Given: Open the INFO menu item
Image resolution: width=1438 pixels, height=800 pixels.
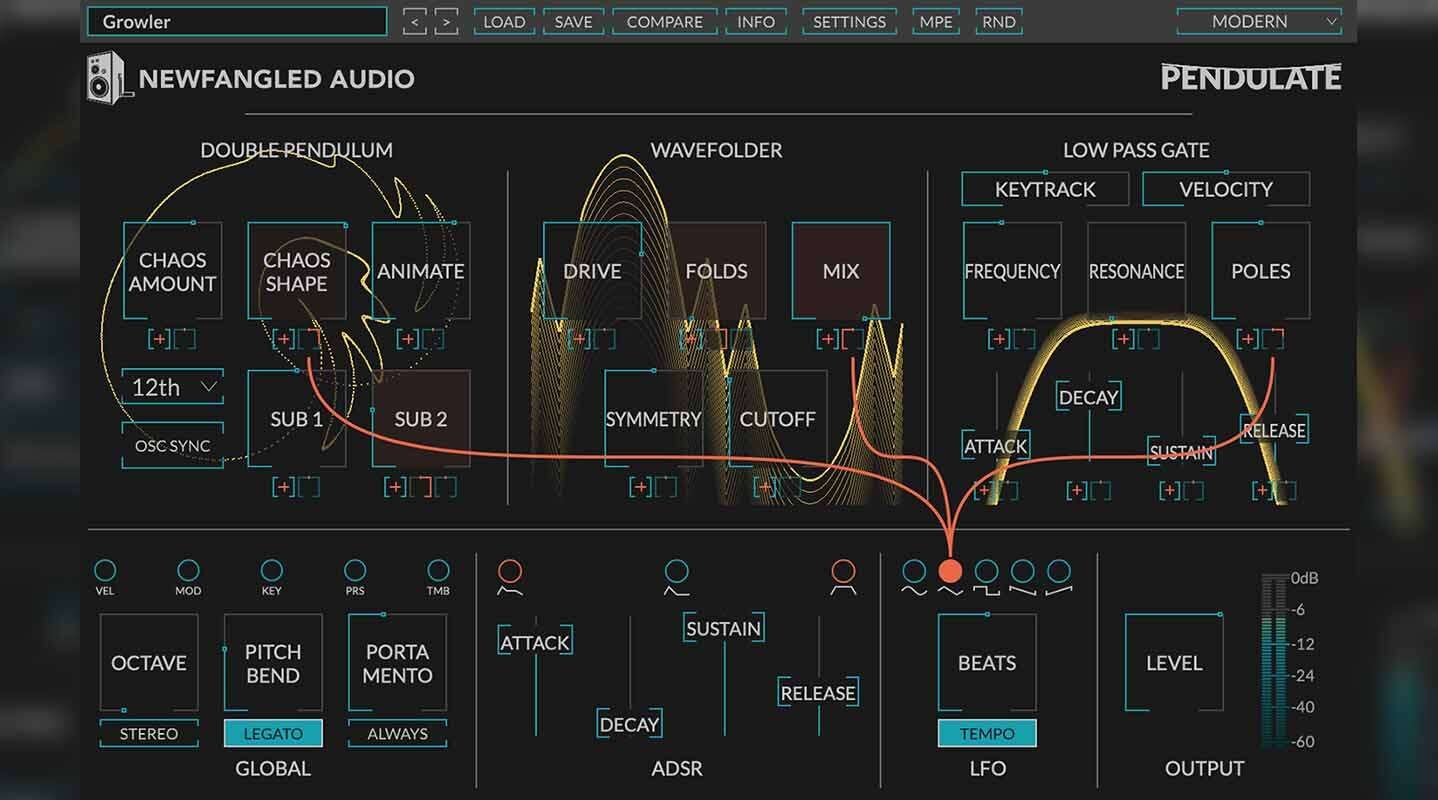Looking at the screenshot, I should (756, 21).
